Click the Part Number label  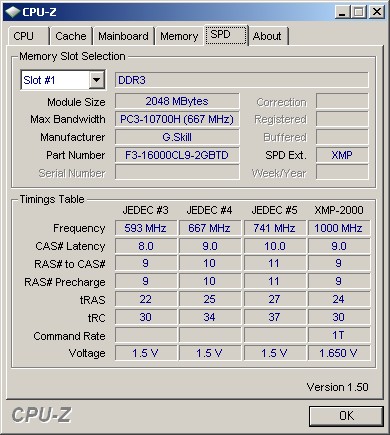click(76, 155)
